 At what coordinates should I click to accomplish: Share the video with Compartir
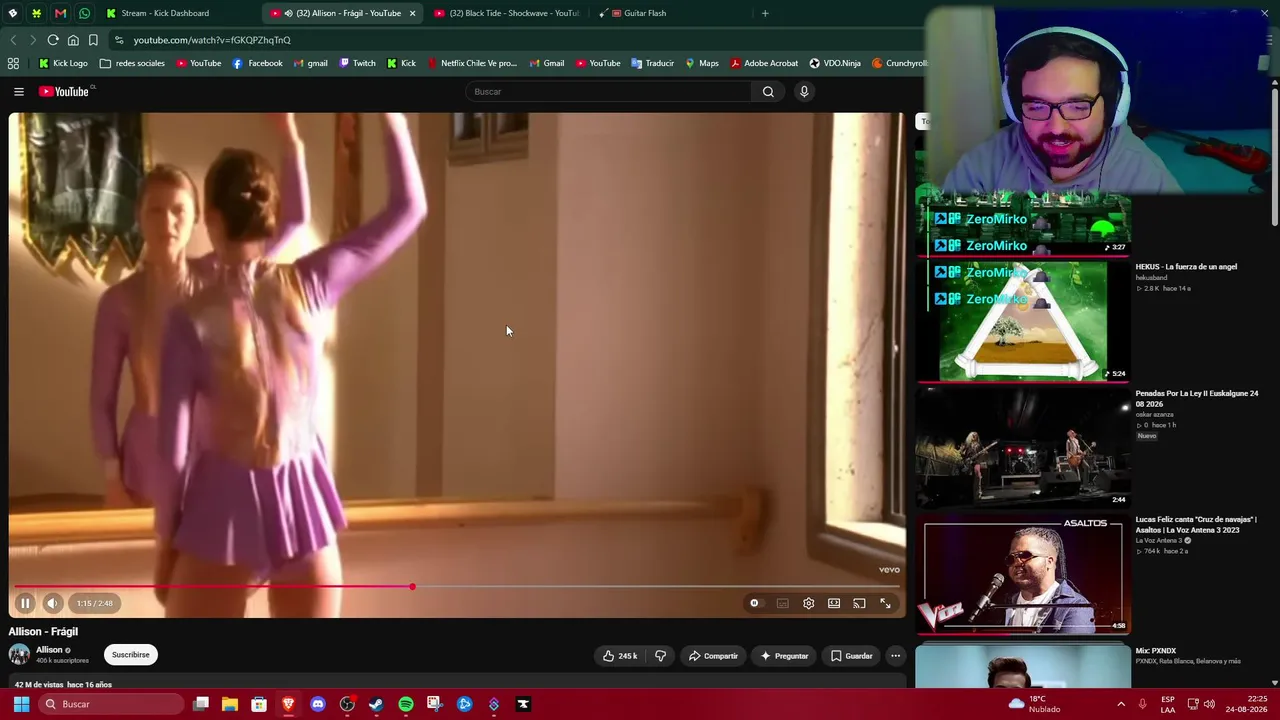point(713,656)
